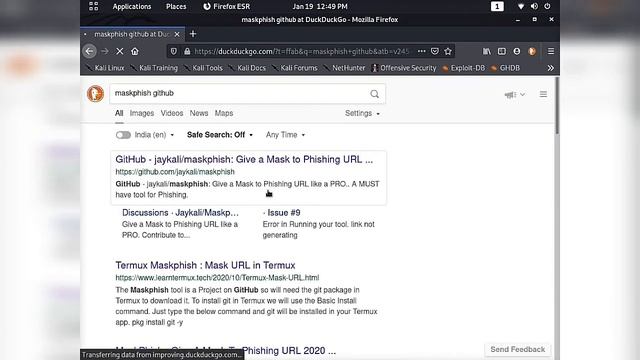Switch to News results tab
This screenshot has width=640, height=360.
199,113
